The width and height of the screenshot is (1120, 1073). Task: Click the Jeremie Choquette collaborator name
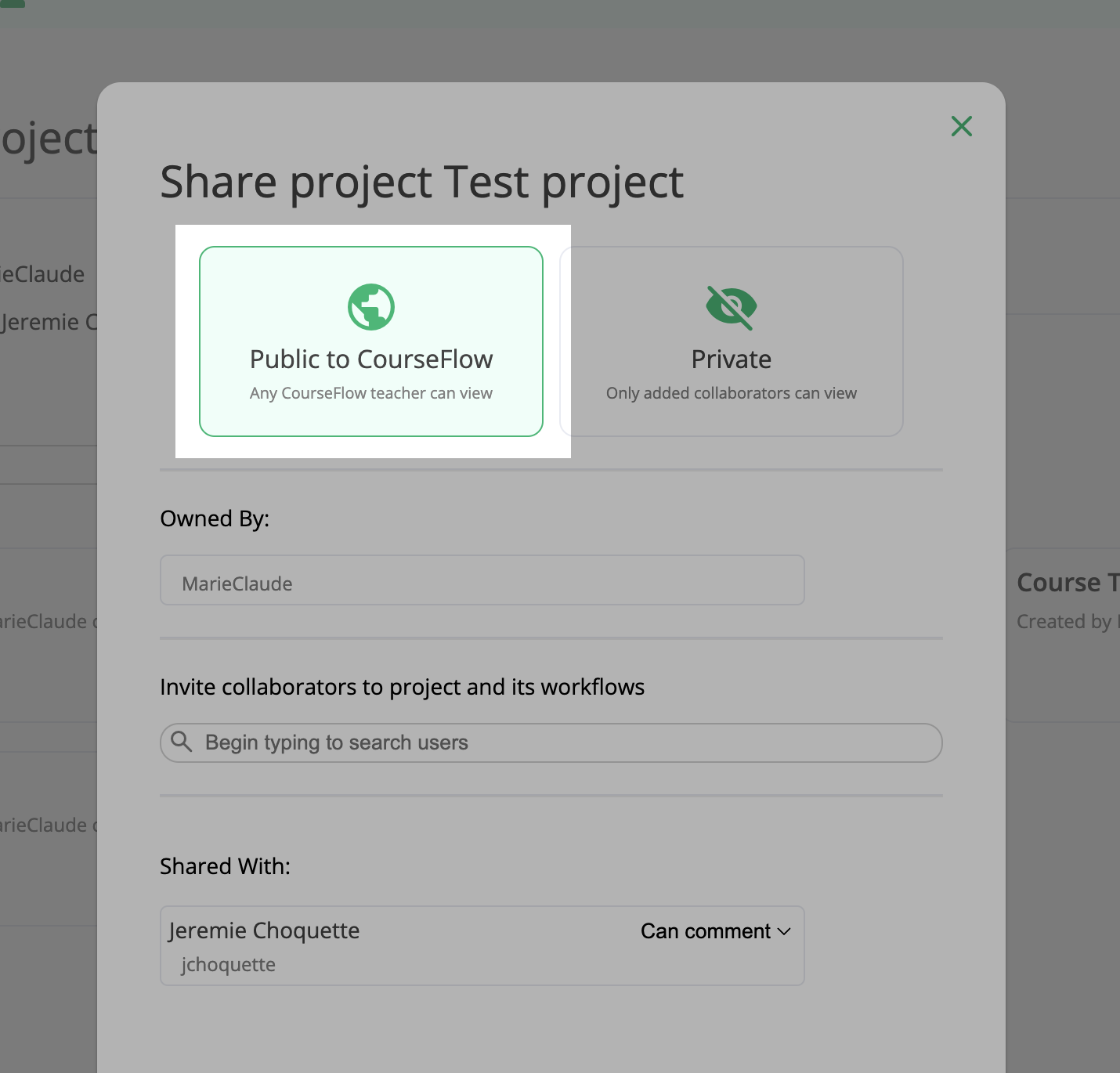pyautogui.click(x=264, y=930)
